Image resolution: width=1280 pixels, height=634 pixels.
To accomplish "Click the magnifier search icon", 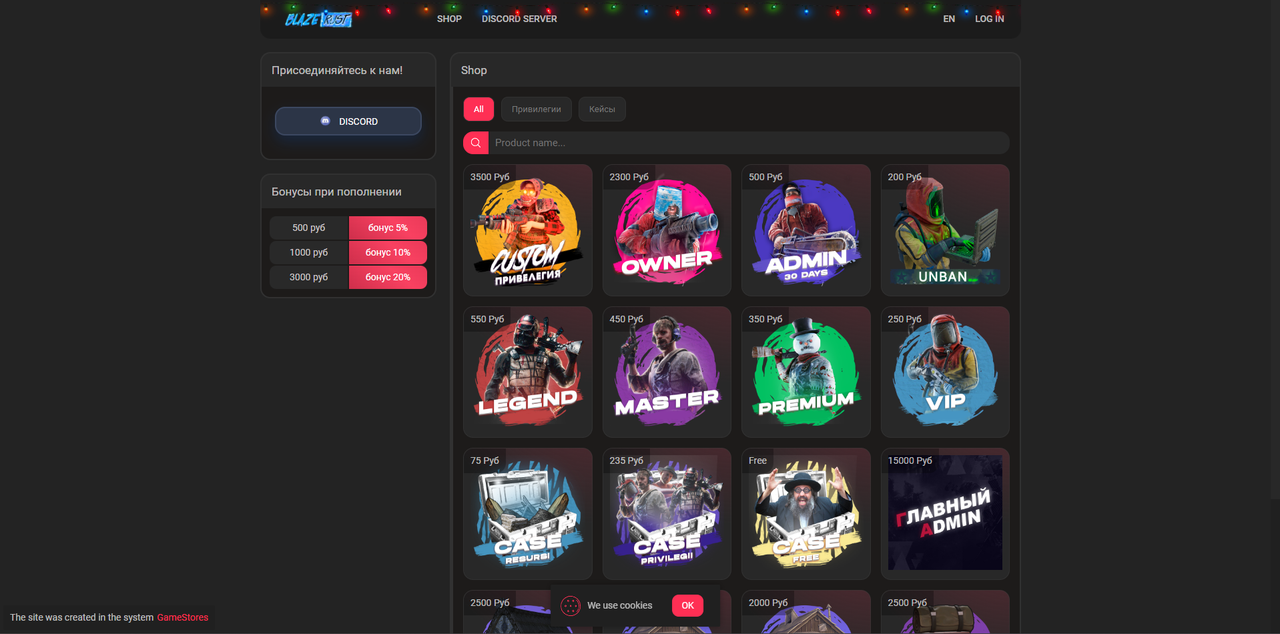I will 476,143.
